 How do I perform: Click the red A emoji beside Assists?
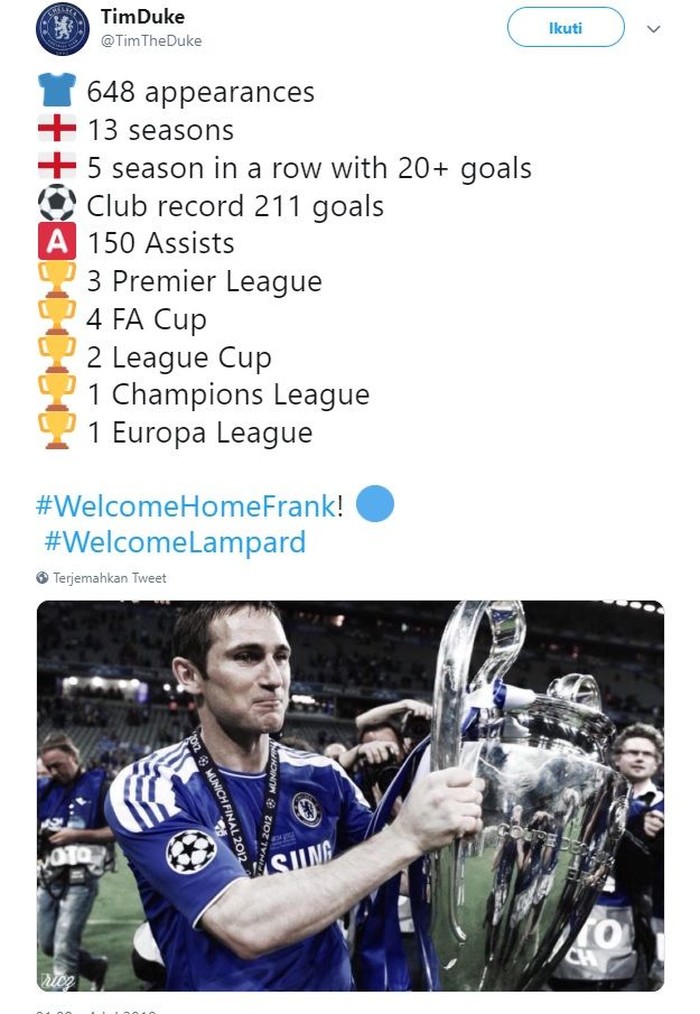pos(57,243)
